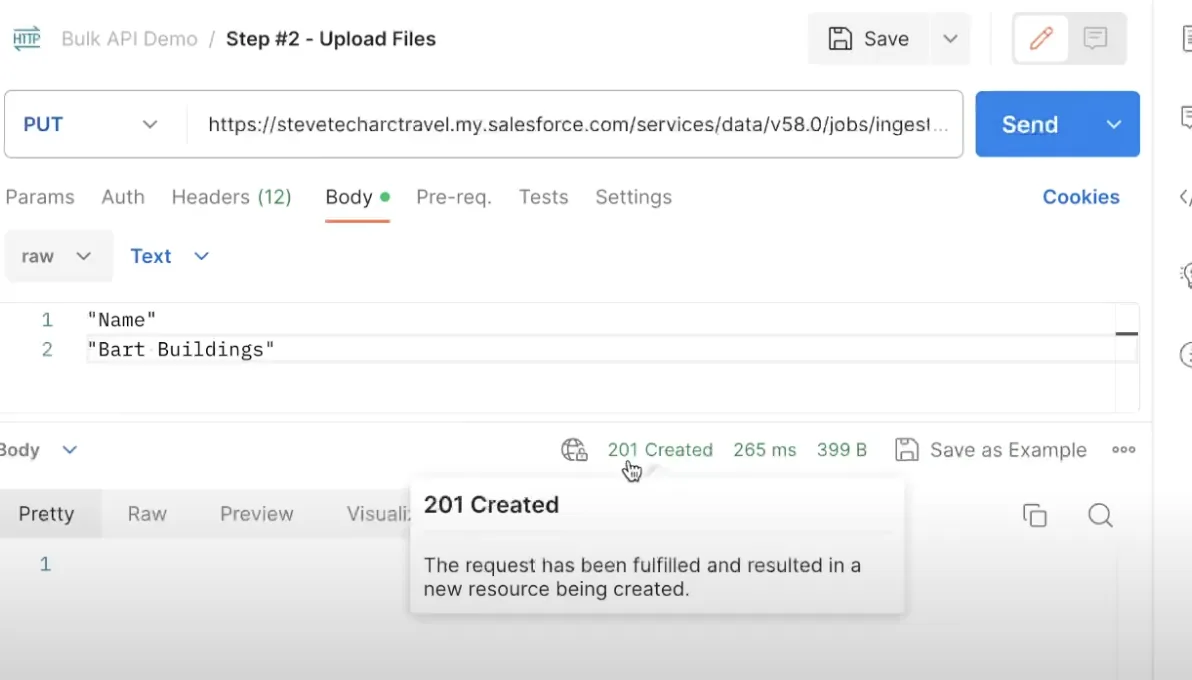Open the three-dot response options menu
Screen dimensions: 1192x680
point(1124,450)
